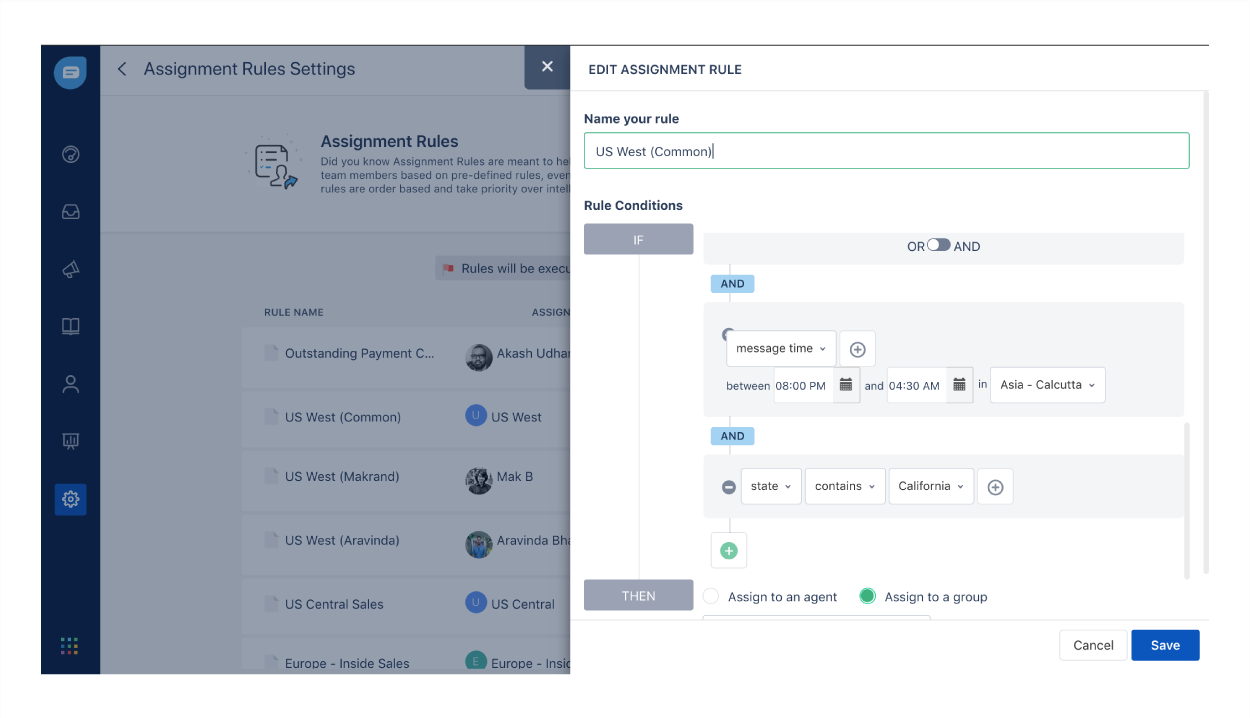Click the Cancel button
Screen dimensions: 1250x718
click(x=1093, y=645)
